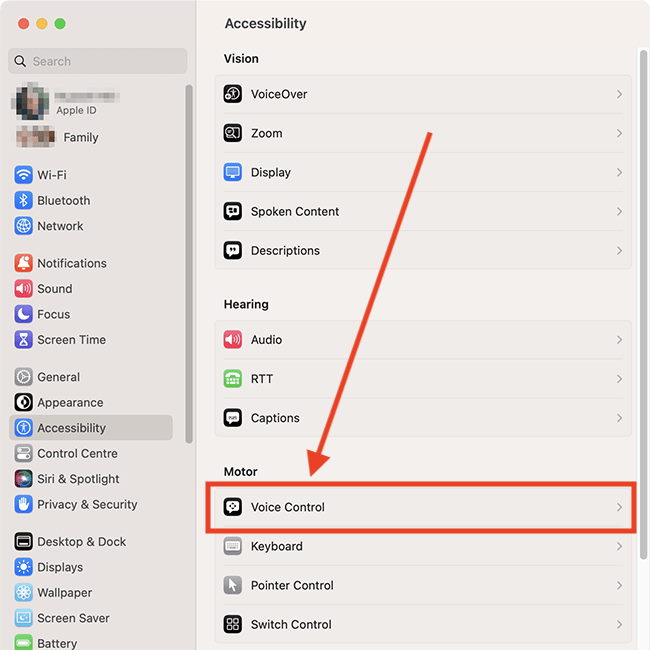Expand VoiceOver row chevron
This screenshot has height=650, width=650.
click(619, 94)
